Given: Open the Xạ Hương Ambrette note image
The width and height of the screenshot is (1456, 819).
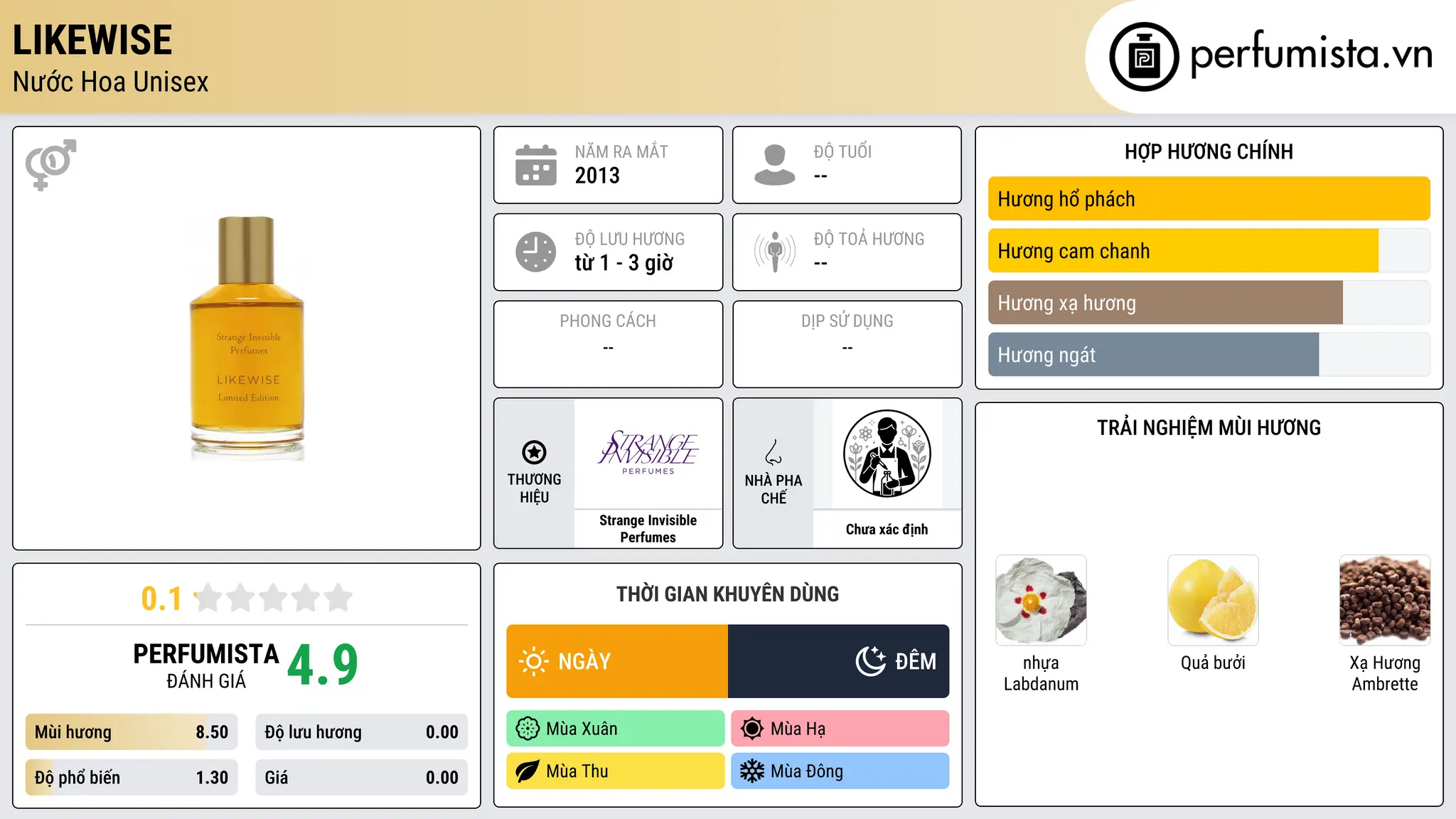Looking at the screenshot, I should tap(1385, 600).
